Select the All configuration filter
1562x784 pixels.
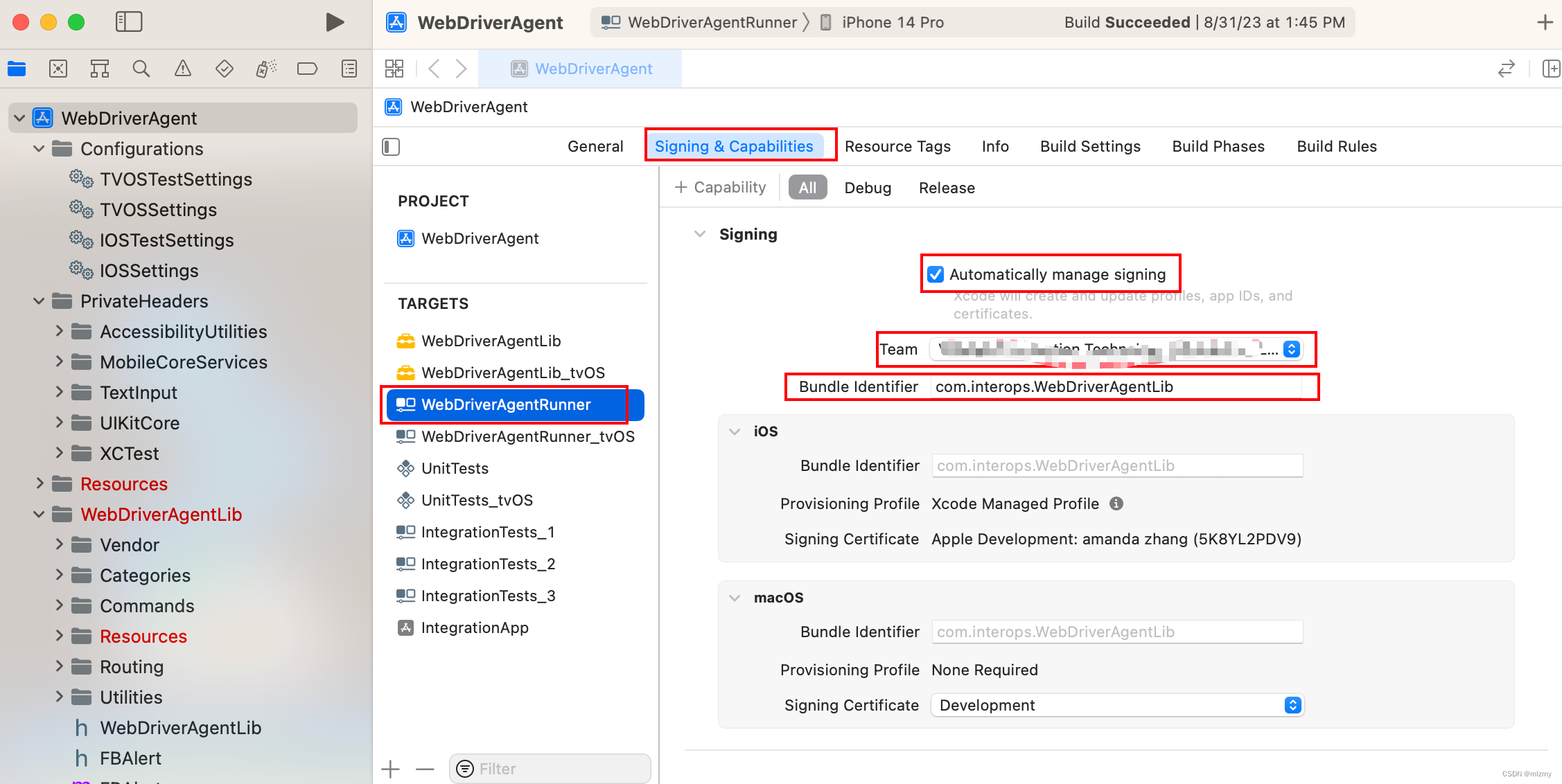click(807, 188)
